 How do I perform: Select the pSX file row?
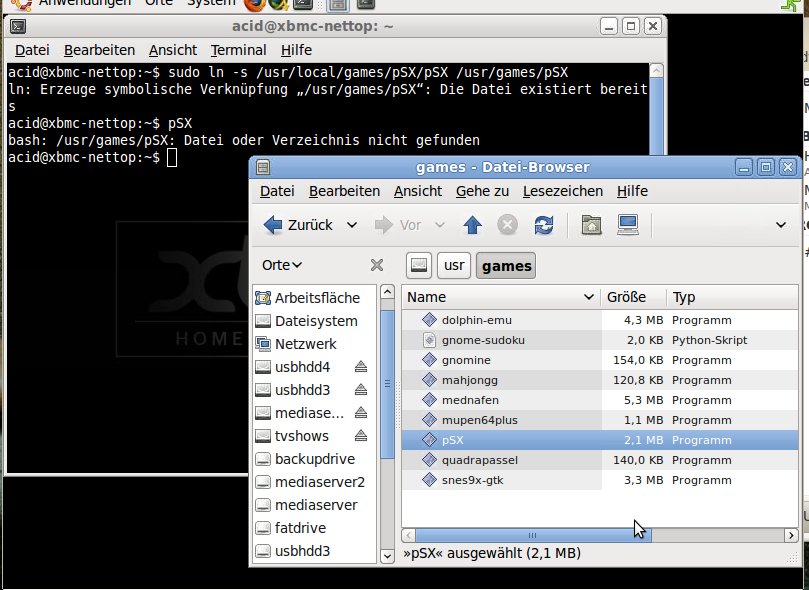click(x=600, y=440)
